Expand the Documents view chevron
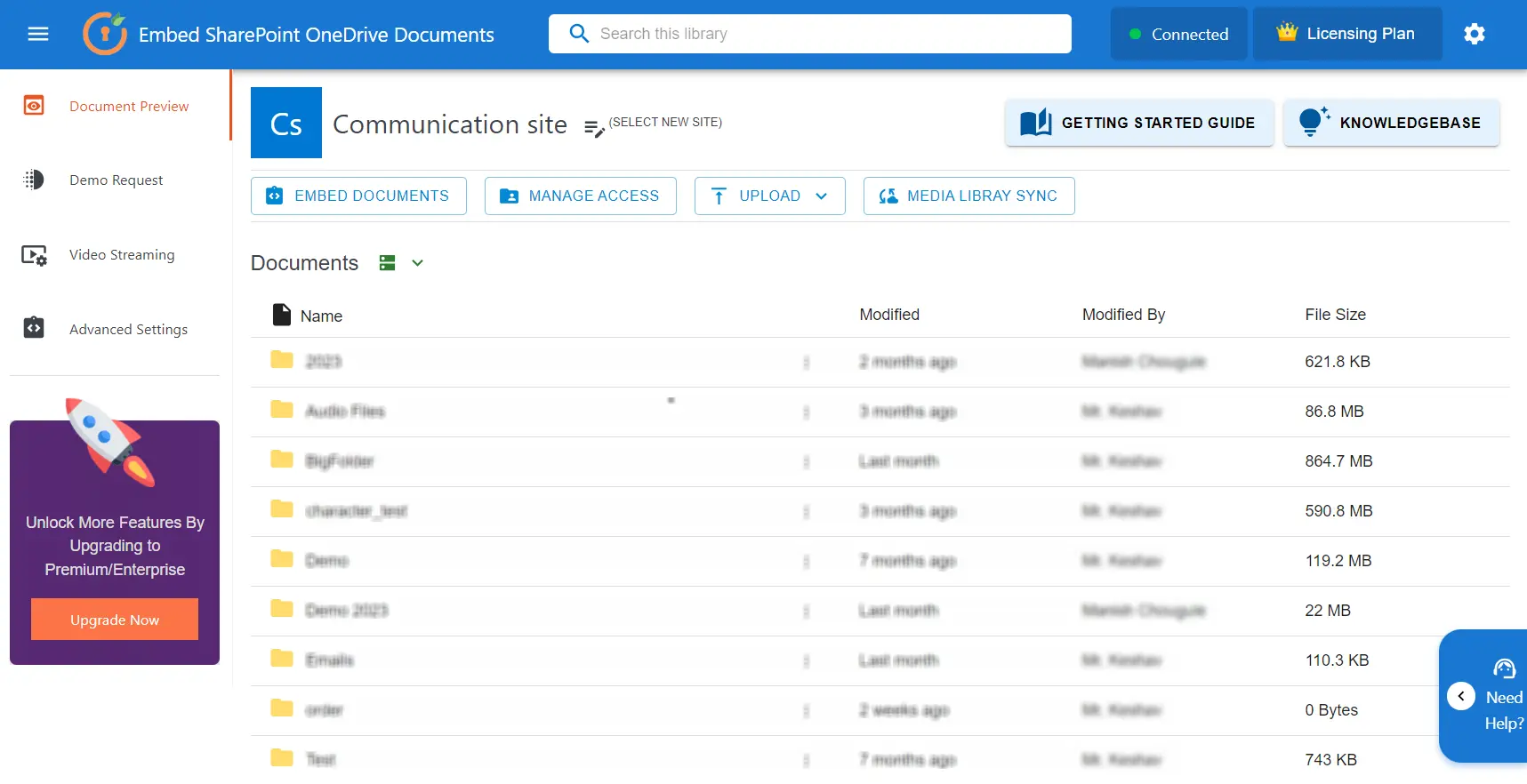This screenshot has height=784, width=1527. (417, 263)
